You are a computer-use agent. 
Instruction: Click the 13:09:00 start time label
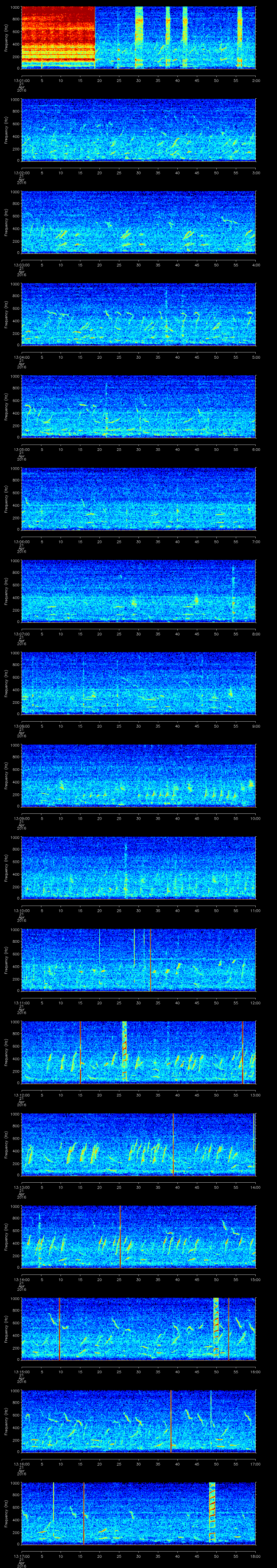pos(21,818)
